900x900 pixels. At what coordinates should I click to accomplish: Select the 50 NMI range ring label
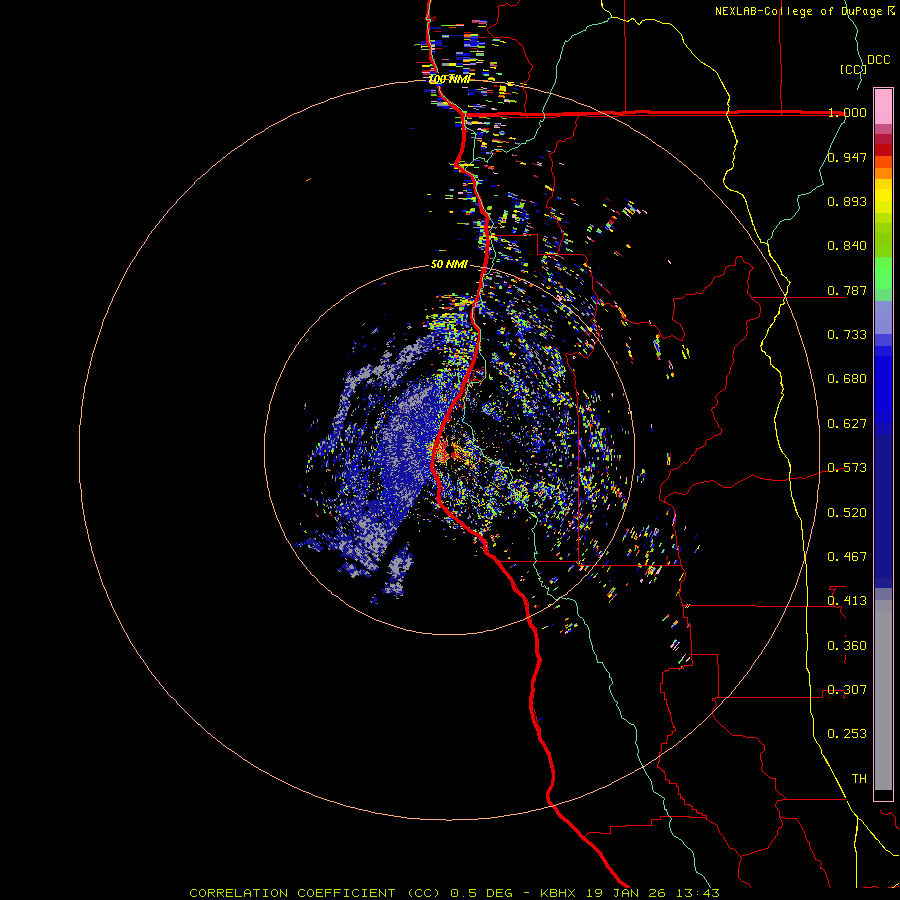[x=449, y=265]
